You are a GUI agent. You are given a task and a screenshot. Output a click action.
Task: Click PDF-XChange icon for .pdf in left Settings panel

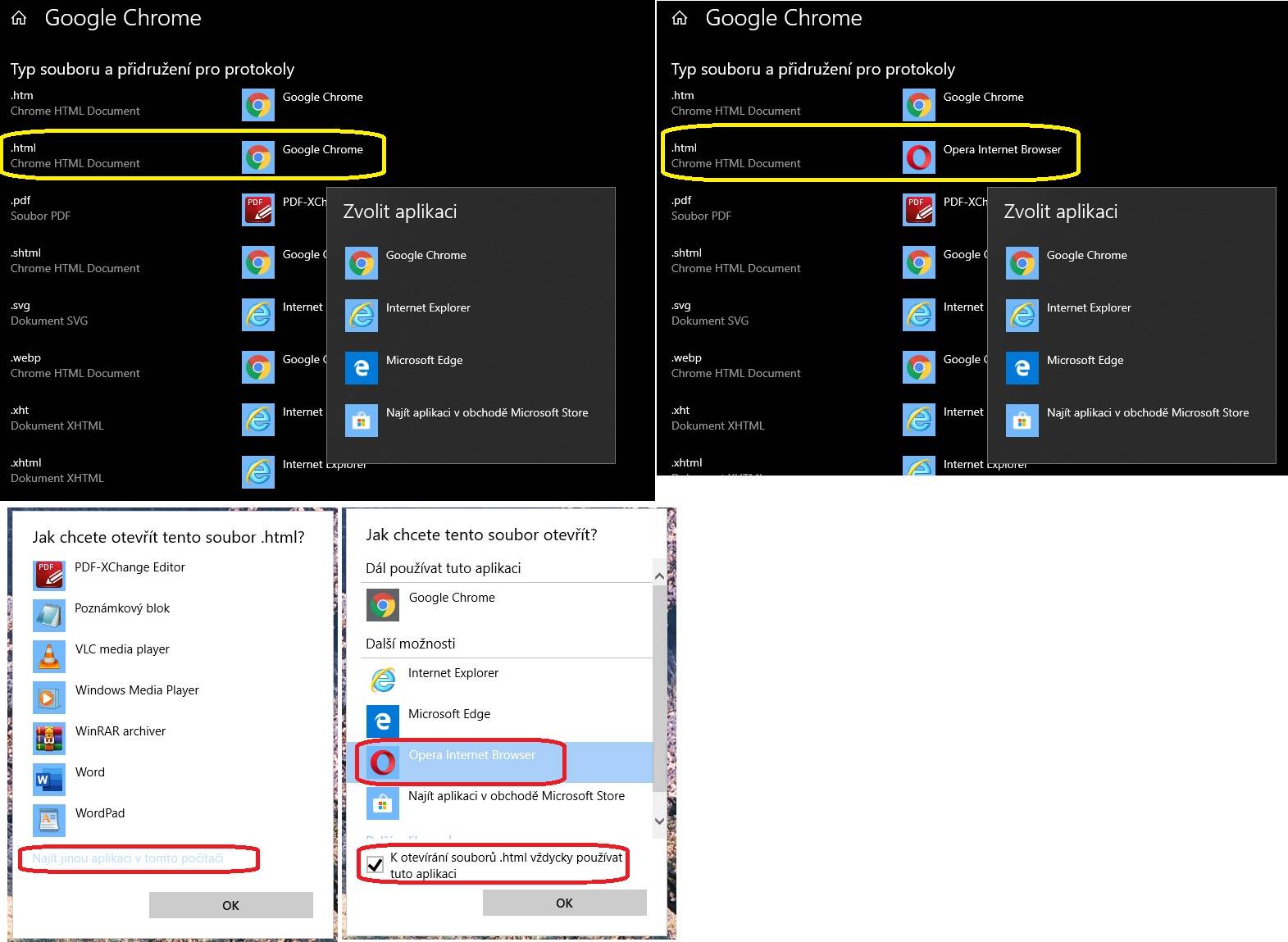pos(258,210)
